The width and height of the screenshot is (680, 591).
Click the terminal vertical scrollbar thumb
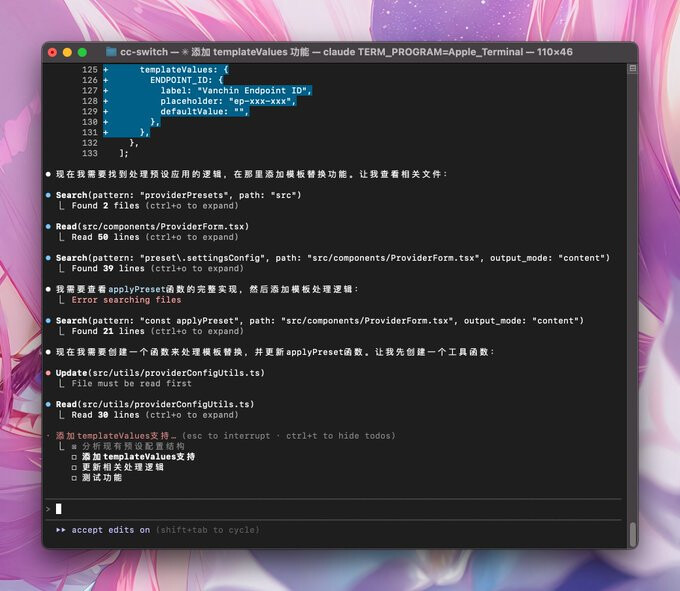click(x=633, y=534)
